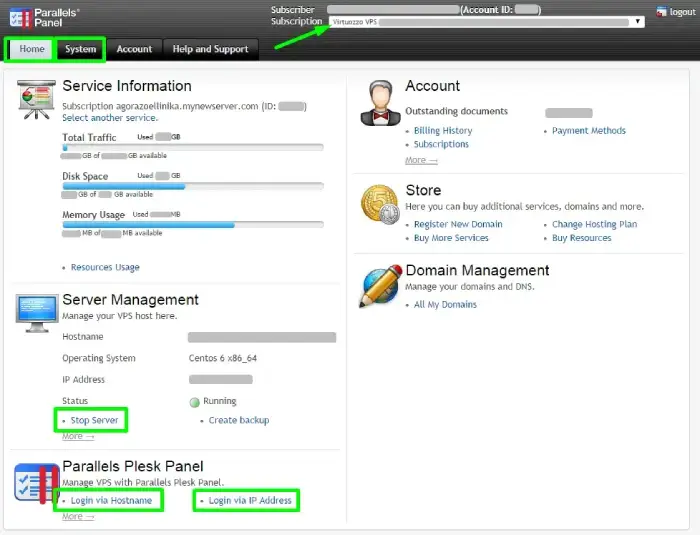Click Login via Hostname
The width and height of the screenshot is (700, 535).
click(x=111, y=501)
